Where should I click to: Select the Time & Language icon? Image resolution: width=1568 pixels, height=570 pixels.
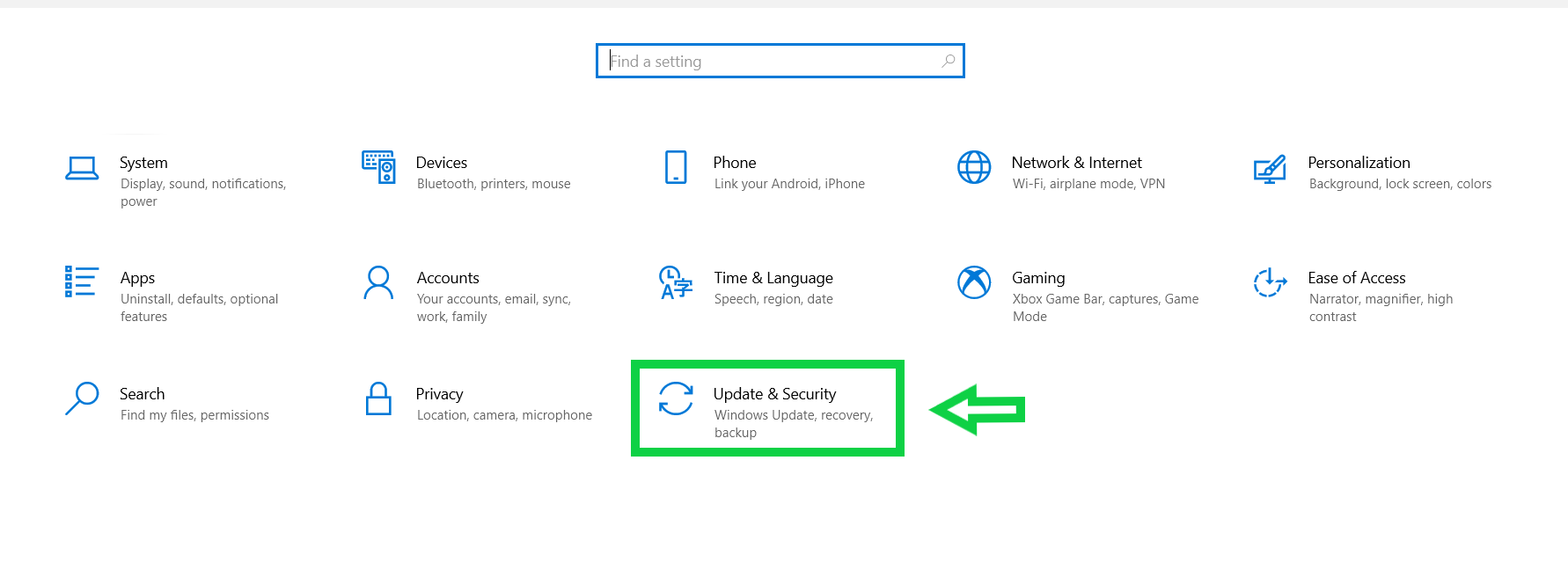(676, 283)
